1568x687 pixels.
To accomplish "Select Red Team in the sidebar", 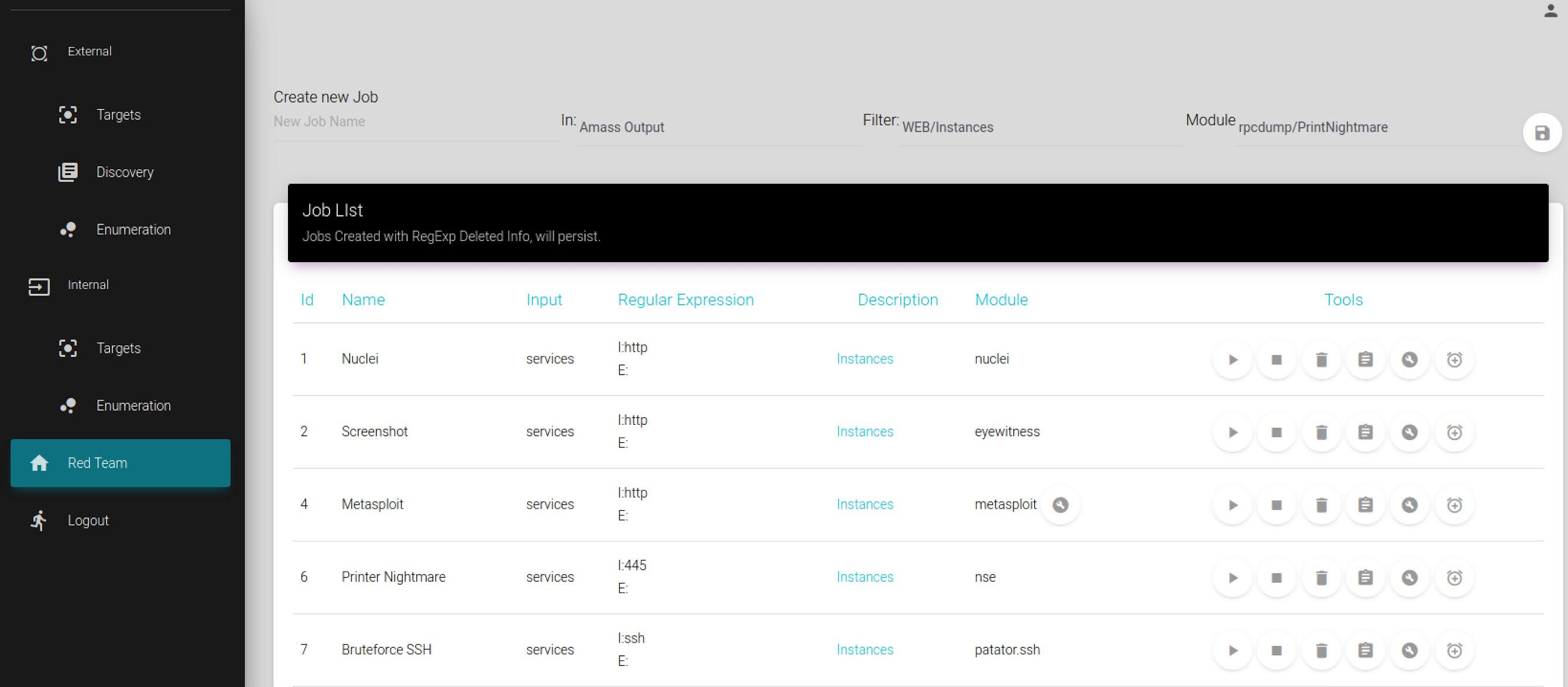I will click(x=121, y=463).
